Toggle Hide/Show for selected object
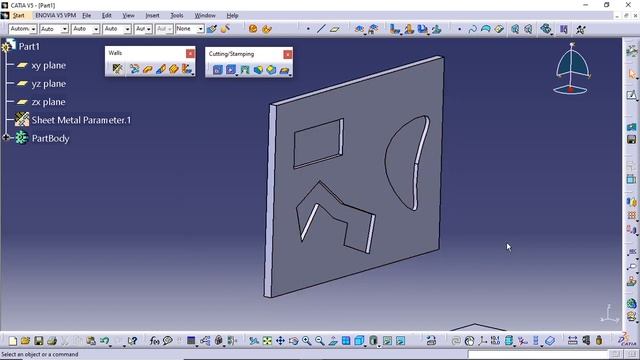Image resolution: width=640 pixels, height=360 pixels. coord(387,340)
